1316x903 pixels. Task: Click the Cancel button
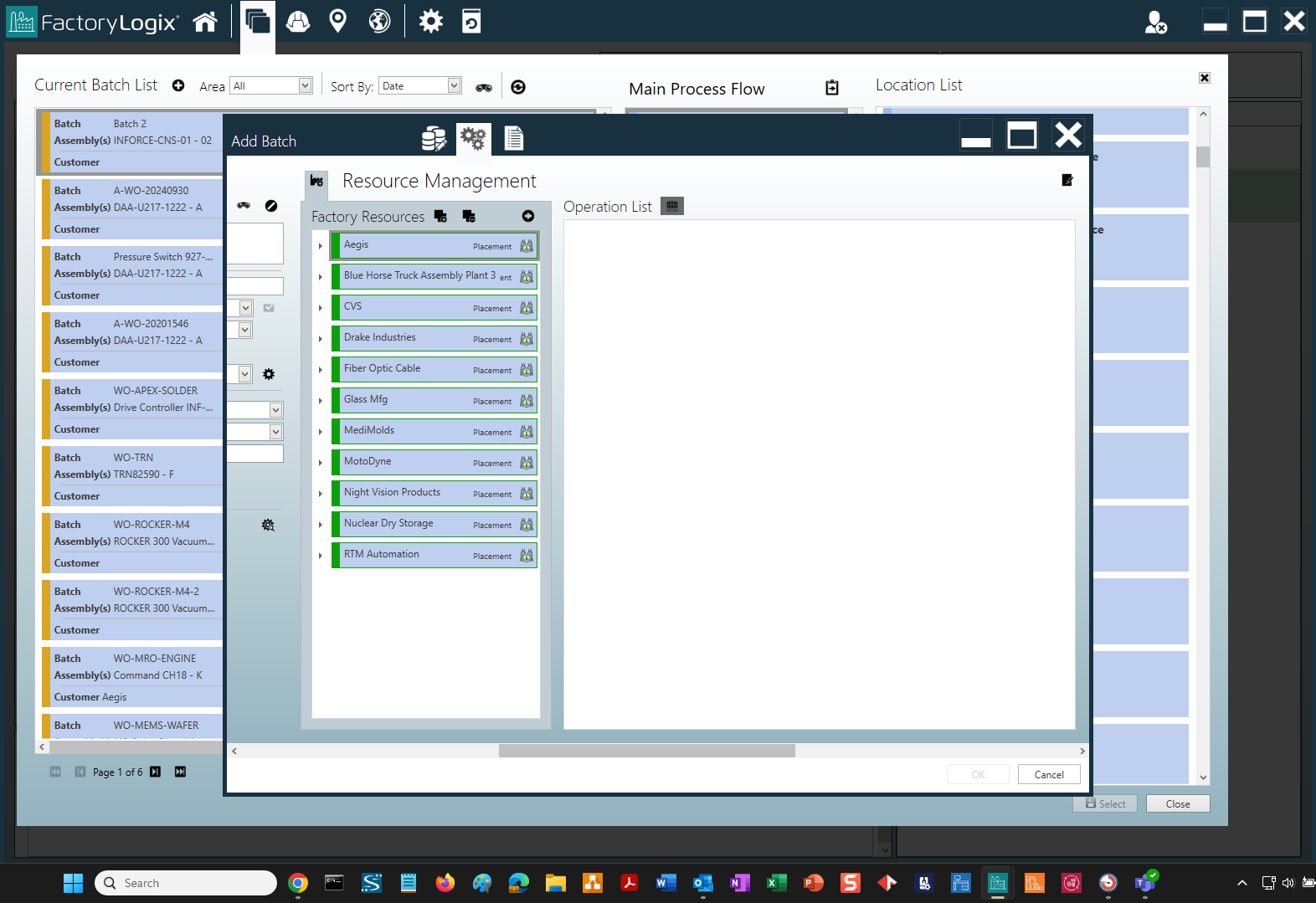(x=1049, y=775)
